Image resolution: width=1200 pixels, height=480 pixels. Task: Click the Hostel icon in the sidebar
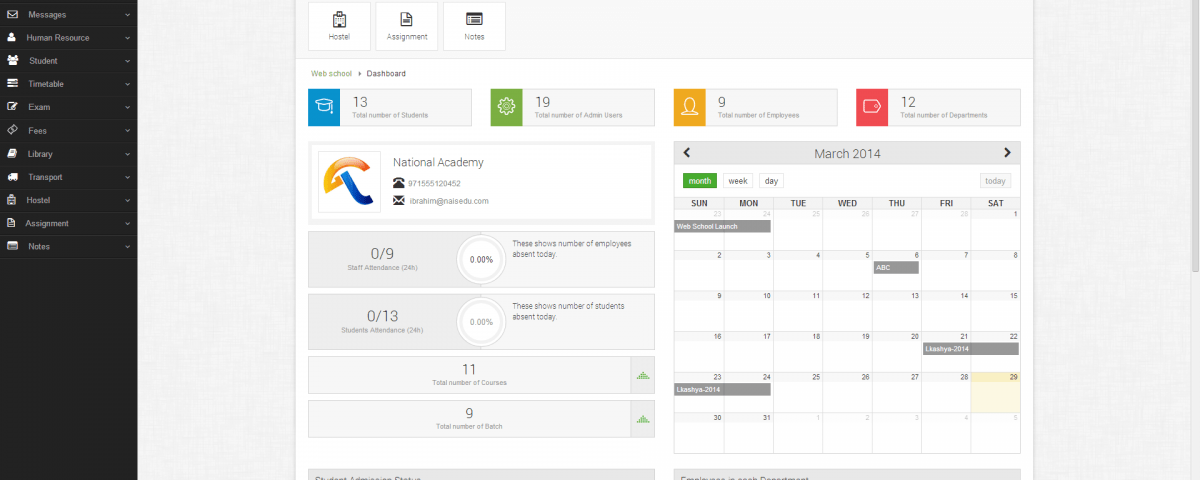[12, 200]
